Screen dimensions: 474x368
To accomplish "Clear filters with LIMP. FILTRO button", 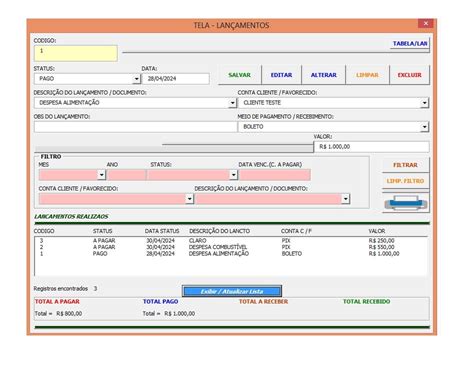I will coord(405,181).
